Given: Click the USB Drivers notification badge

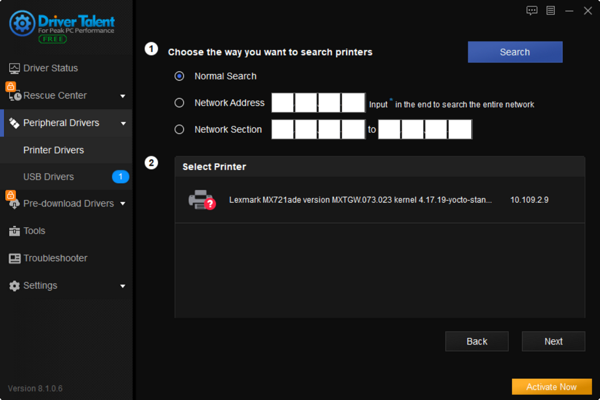Looking at the screenshot, I should (120, 177).
